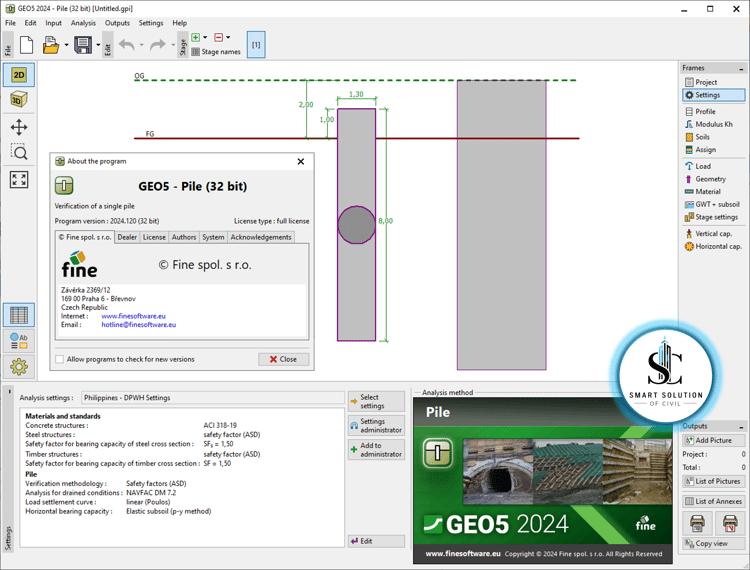Click the fit-to-window view icon
This screenshot has height=570, width=750.
19,179
